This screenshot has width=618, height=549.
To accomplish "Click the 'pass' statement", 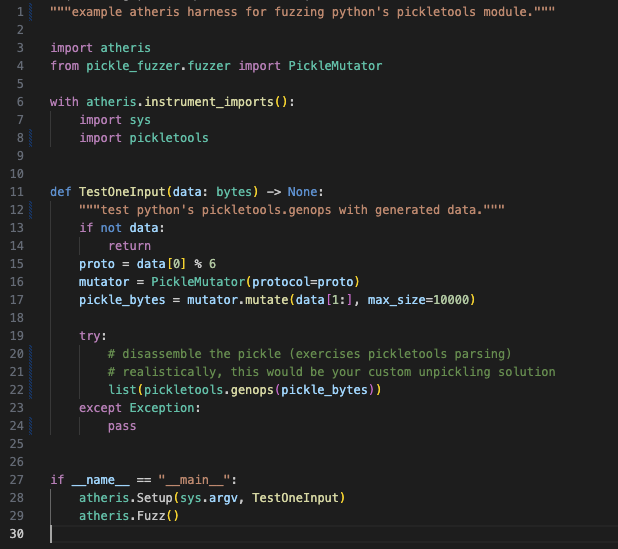I will click(x=122, y=425).
